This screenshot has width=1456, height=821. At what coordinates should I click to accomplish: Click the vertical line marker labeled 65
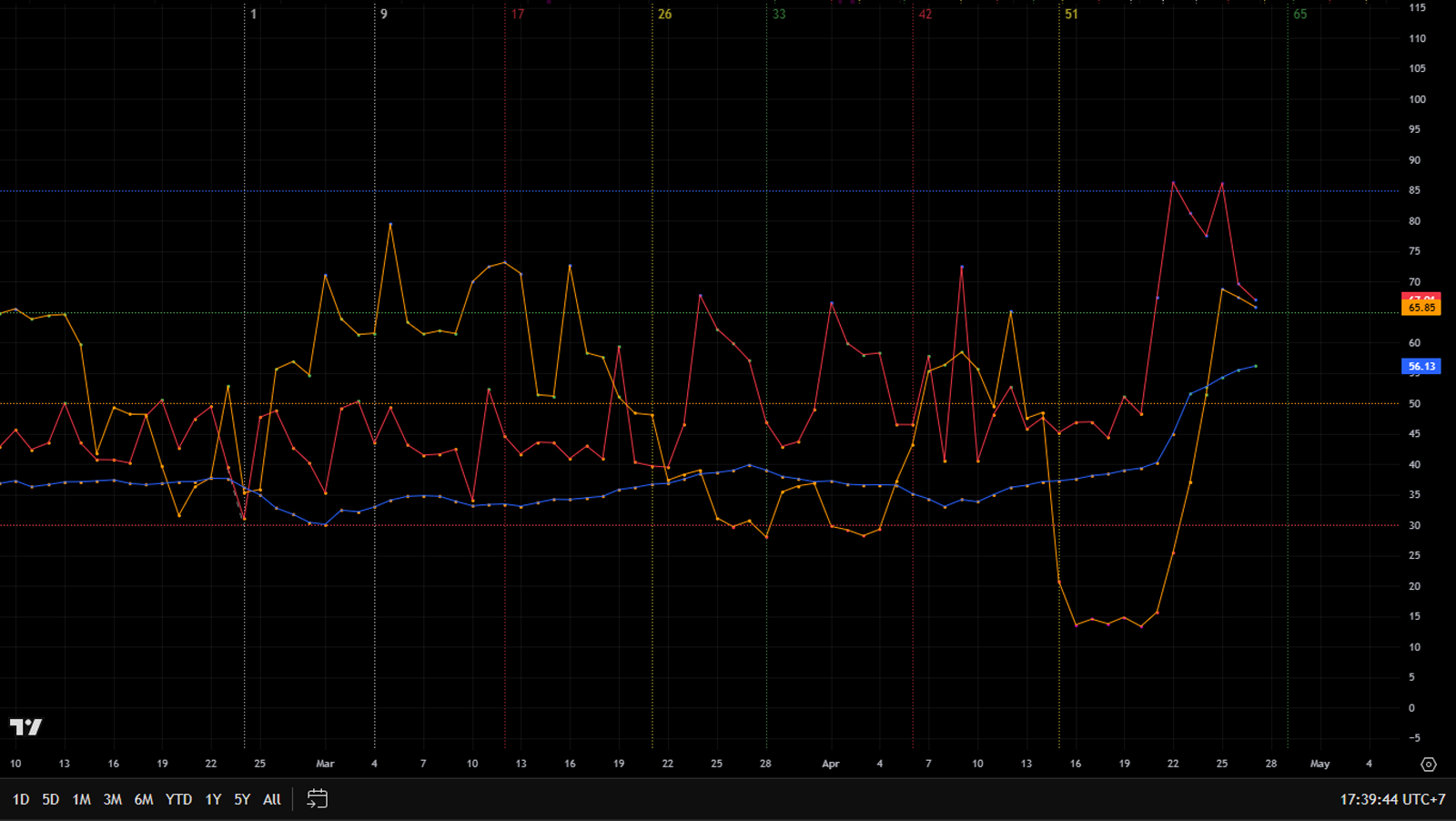pyautogui.click(x=1300, y=15)
